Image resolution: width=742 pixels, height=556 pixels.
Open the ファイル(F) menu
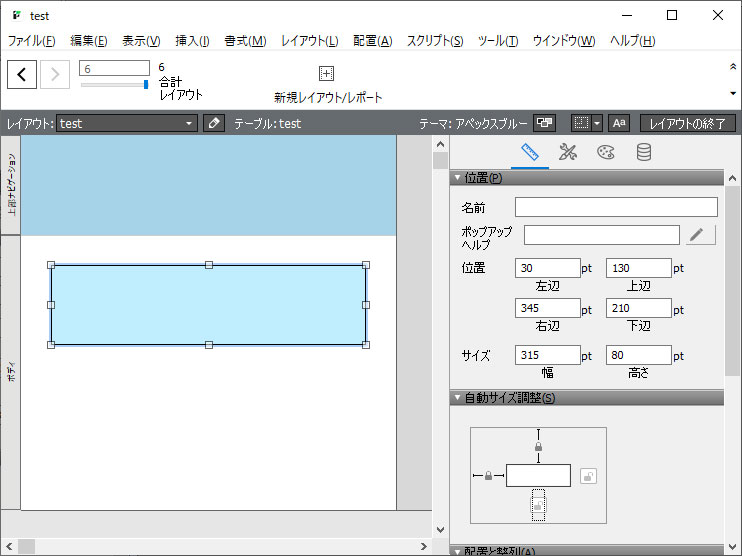pos(32,41)
